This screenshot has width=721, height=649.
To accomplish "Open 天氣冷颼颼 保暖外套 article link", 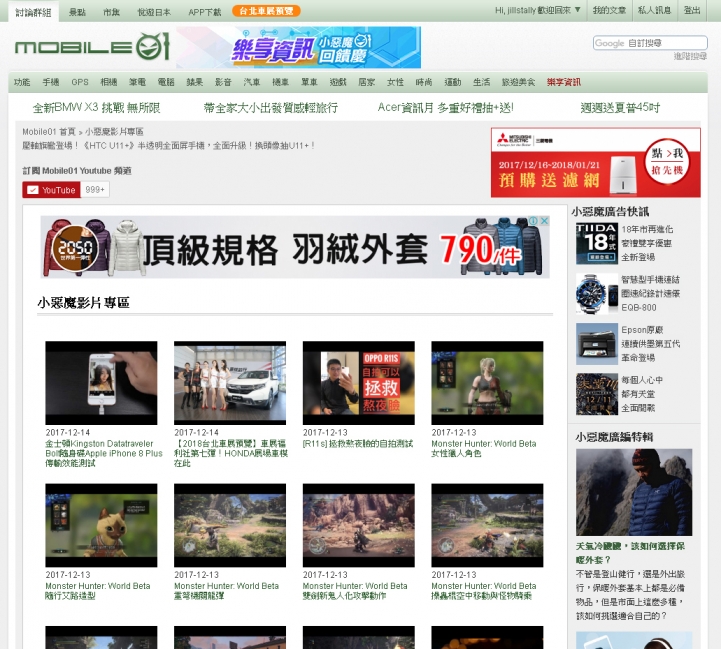I will pyautogui.click(x=630, y=553).
